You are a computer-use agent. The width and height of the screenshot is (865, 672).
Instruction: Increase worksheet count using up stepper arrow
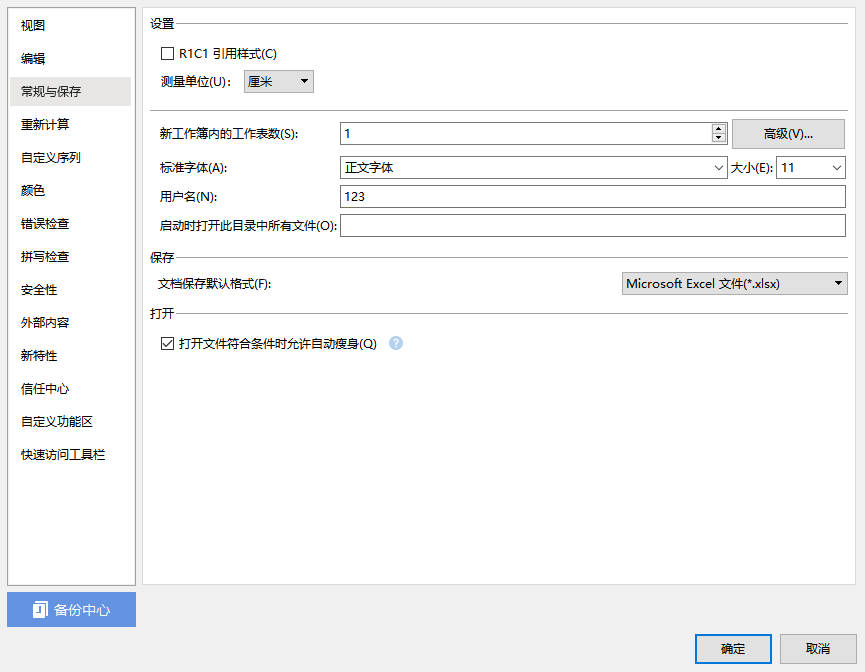click(719, 128)
